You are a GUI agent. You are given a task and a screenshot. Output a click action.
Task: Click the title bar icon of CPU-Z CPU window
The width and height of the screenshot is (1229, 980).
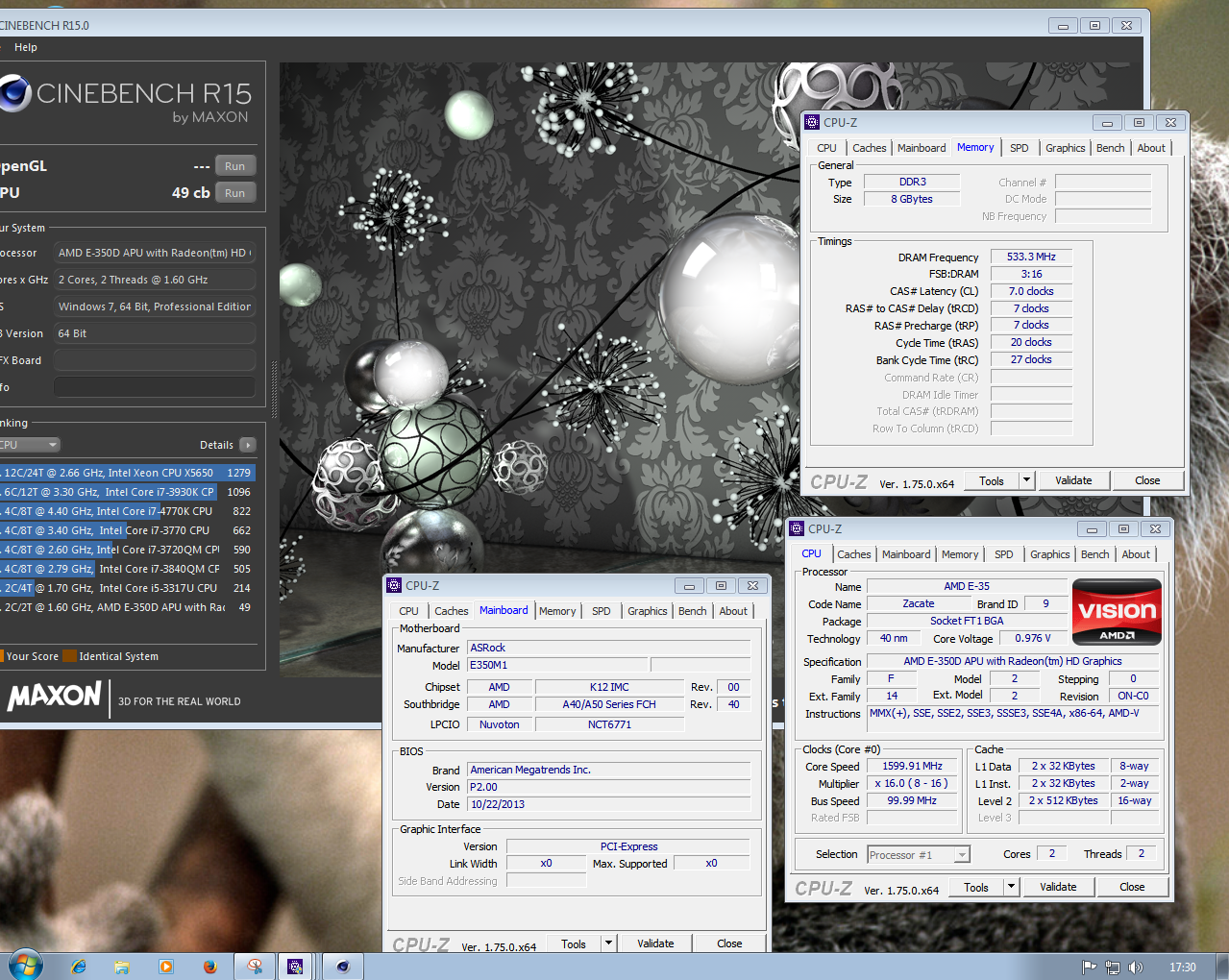[x=797, y=528]
